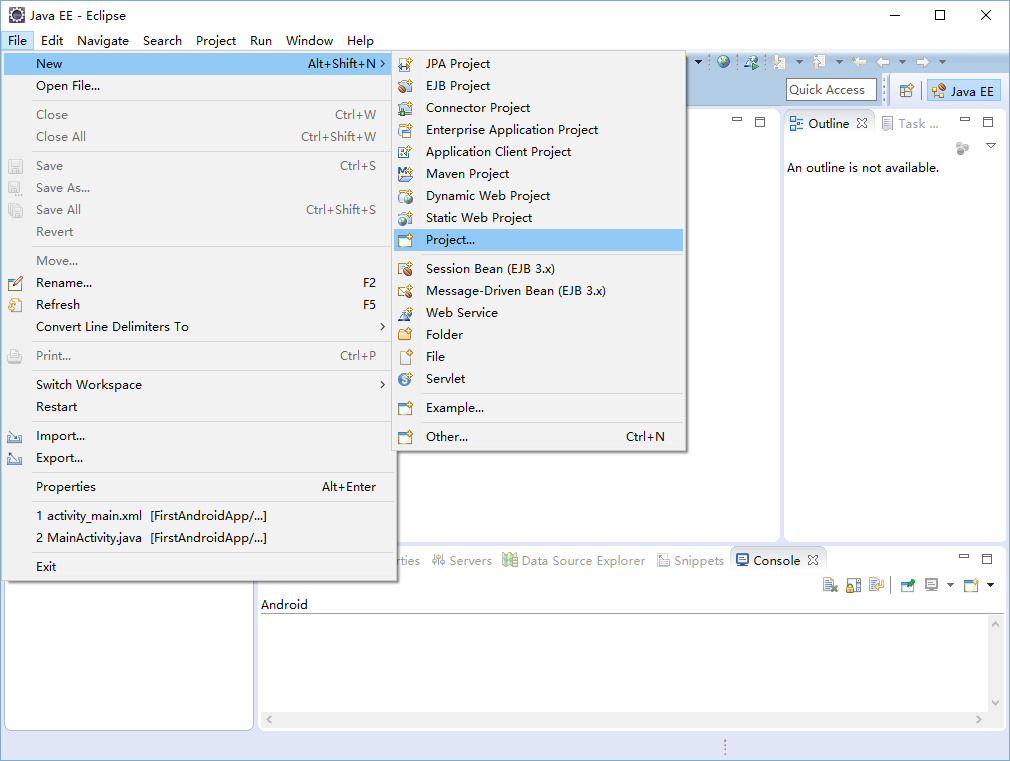
Task: Open the Navigate menu
Action: (x=103, y=41)
